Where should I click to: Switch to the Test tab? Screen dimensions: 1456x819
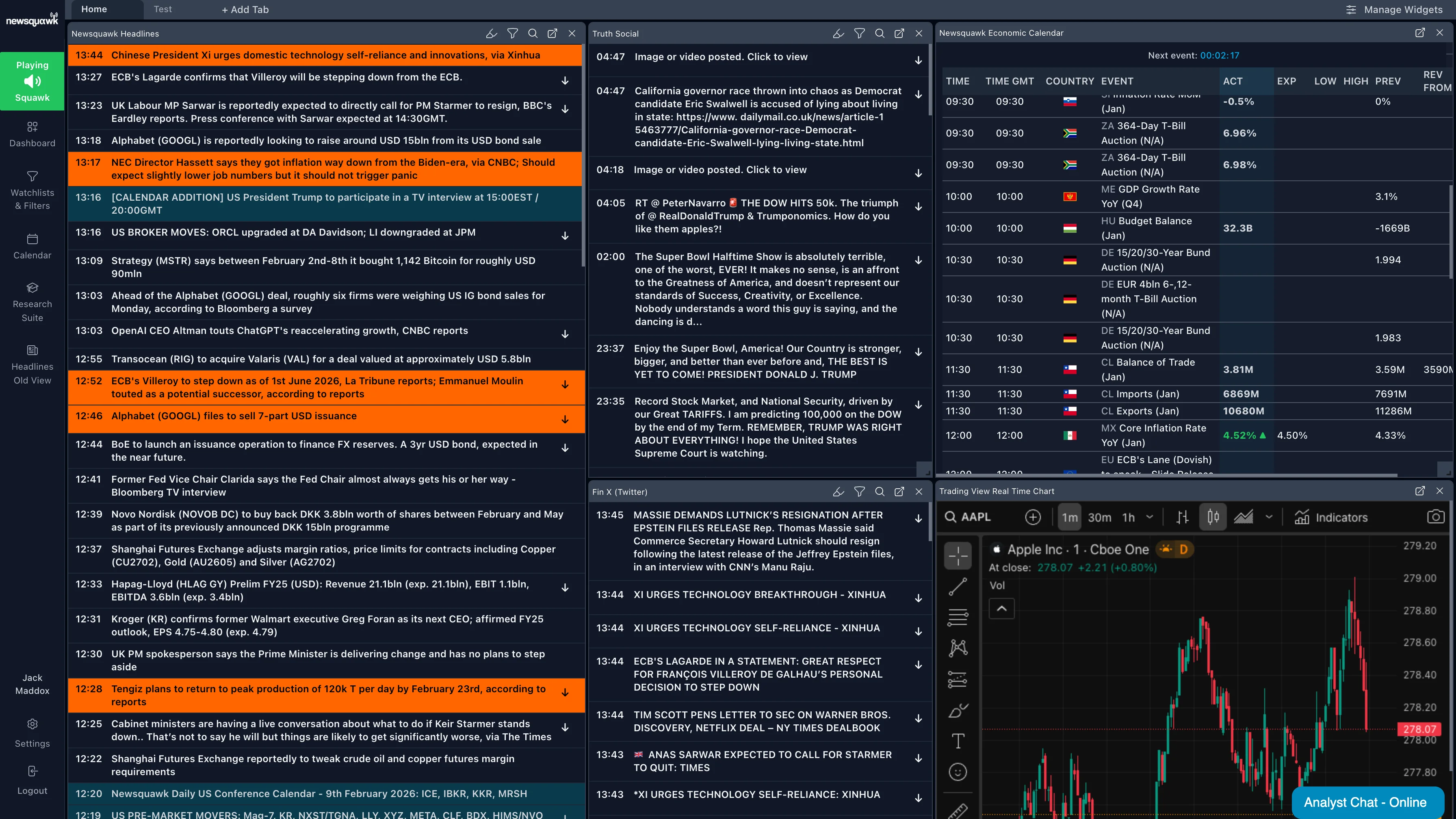[x=163, y=9]
